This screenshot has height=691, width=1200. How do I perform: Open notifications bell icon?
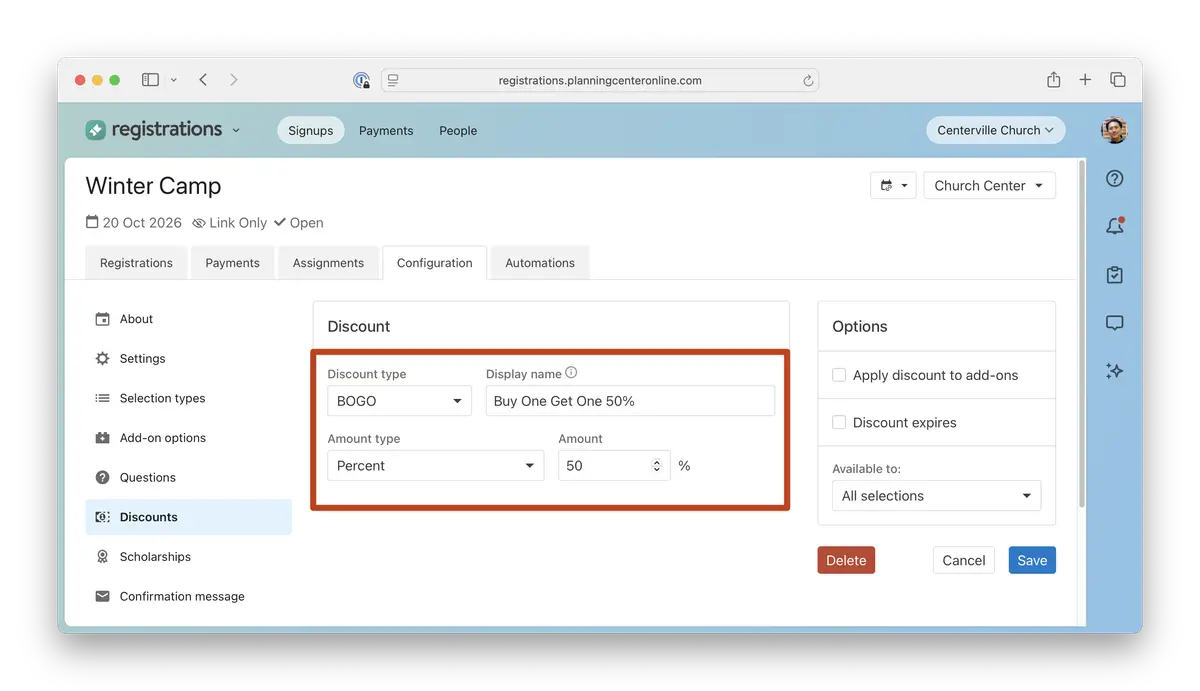click(x=1115, y=226)
